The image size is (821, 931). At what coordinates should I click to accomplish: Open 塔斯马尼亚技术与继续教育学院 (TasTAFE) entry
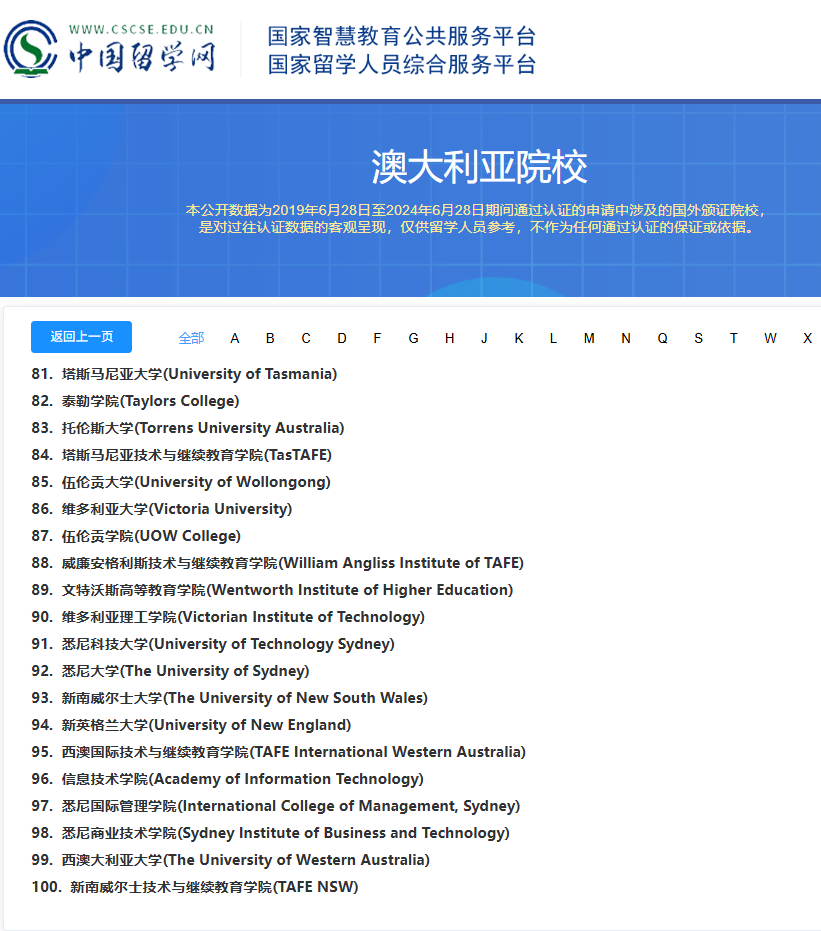coord(182,455)
